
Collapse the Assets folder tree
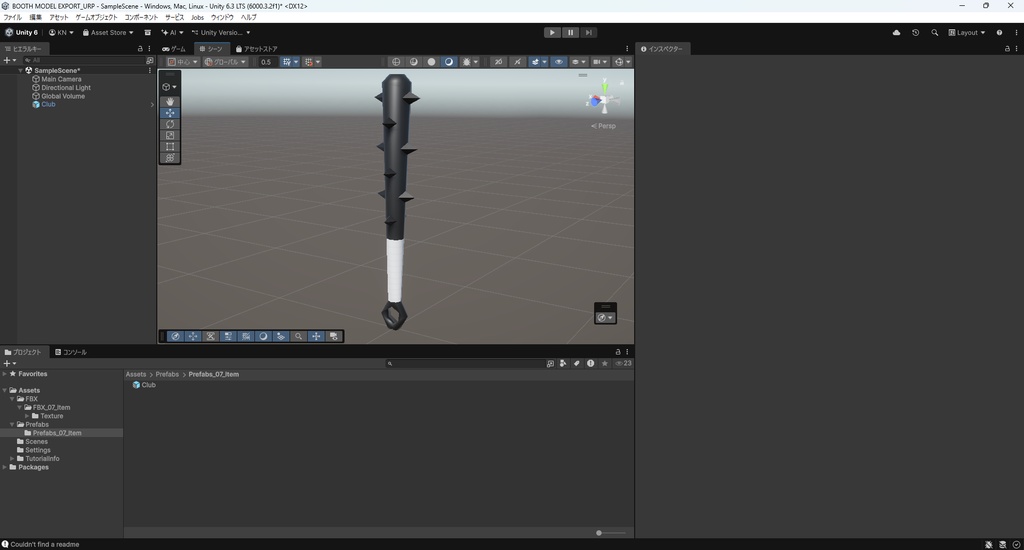(5, 390)
